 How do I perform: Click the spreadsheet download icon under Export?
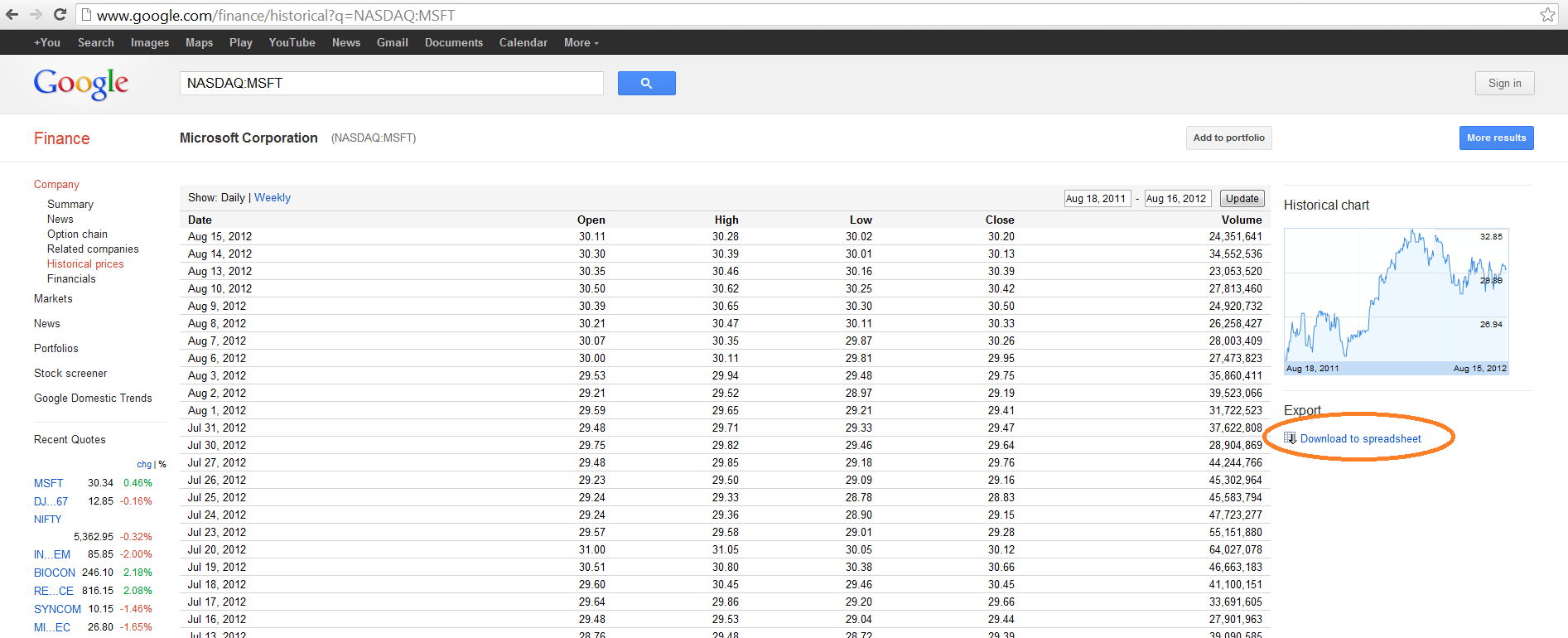pyautogui.click(x=1290, y=438)
